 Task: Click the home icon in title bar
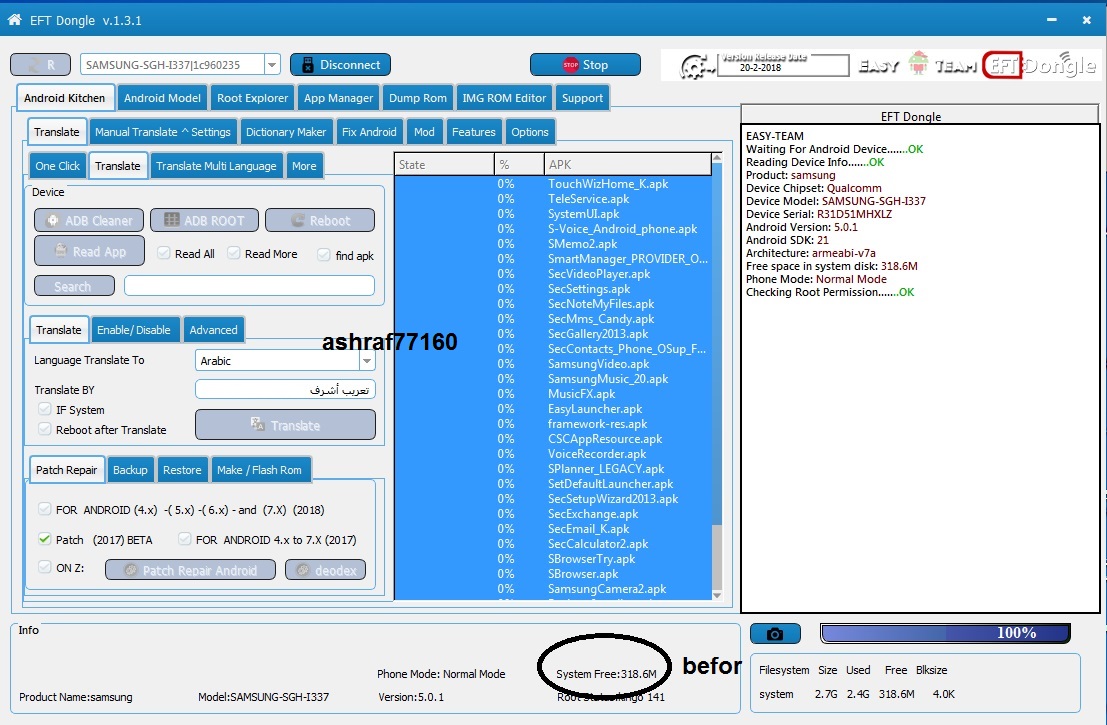pos(14,20)
